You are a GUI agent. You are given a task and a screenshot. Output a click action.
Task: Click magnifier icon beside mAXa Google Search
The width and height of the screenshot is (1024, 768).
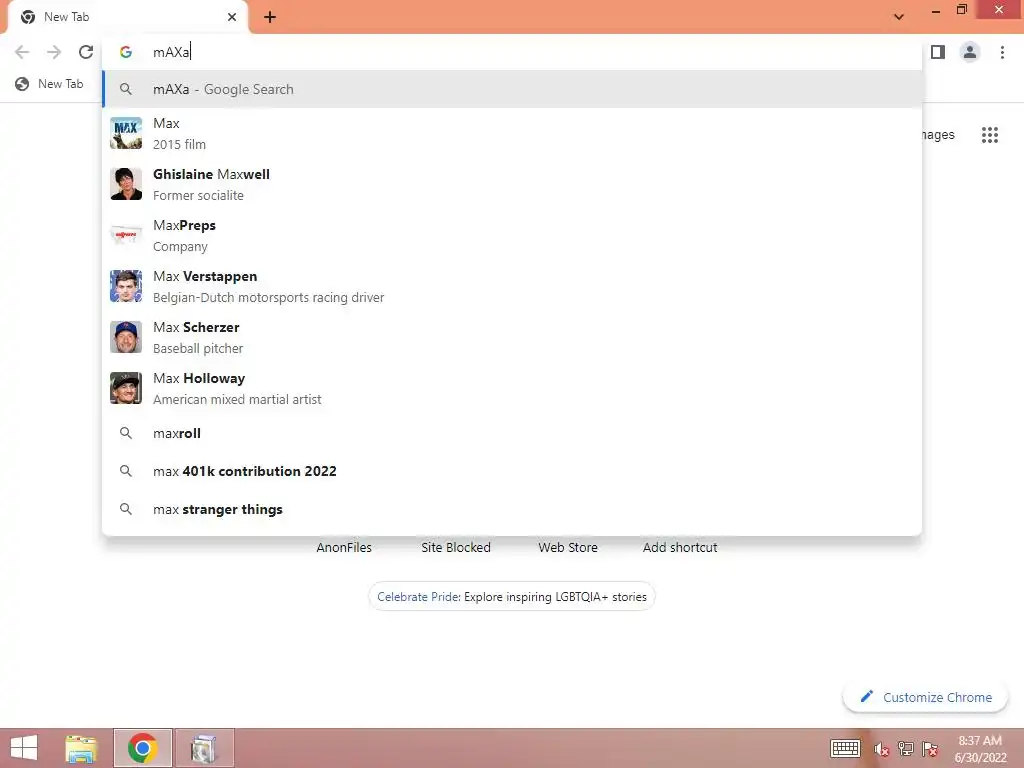click(126, 89)
